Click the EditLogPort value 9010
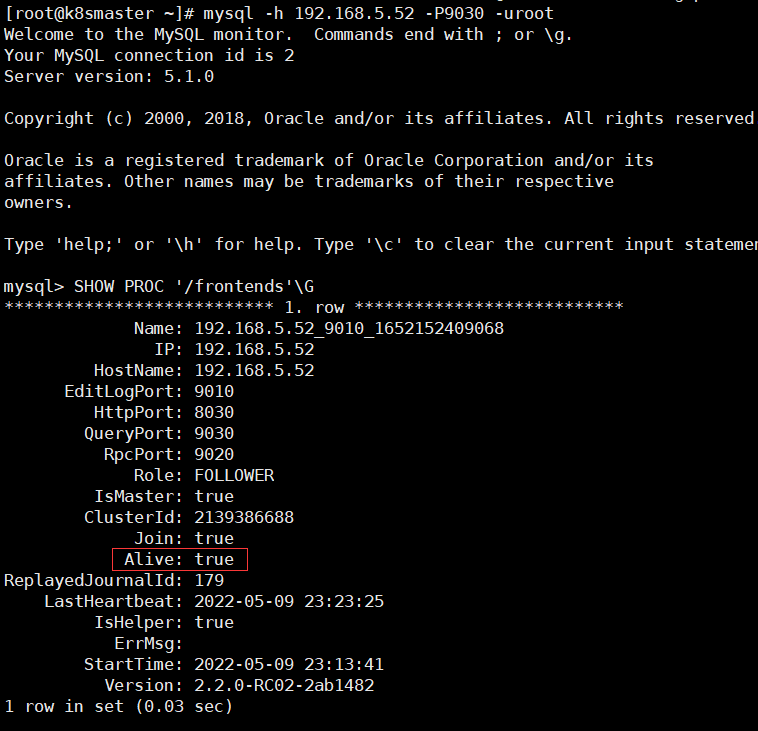758x731 pixels. [x=214, y=392]
